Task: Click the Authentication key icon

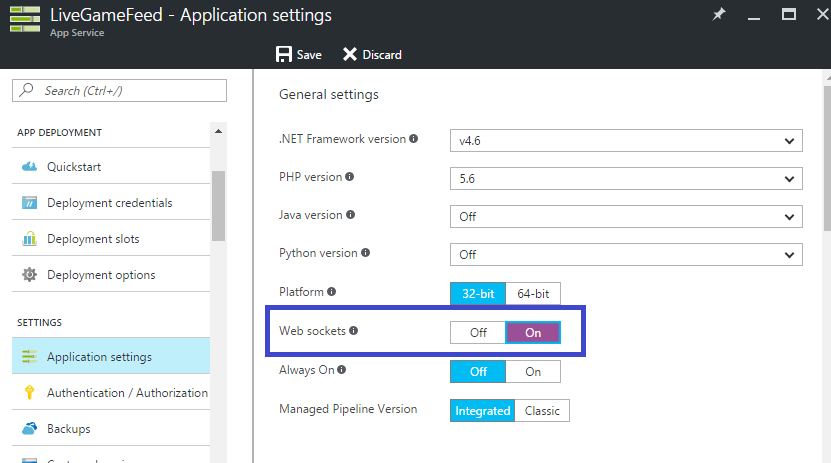Action: pyautogui.click(x=29, y=393)
